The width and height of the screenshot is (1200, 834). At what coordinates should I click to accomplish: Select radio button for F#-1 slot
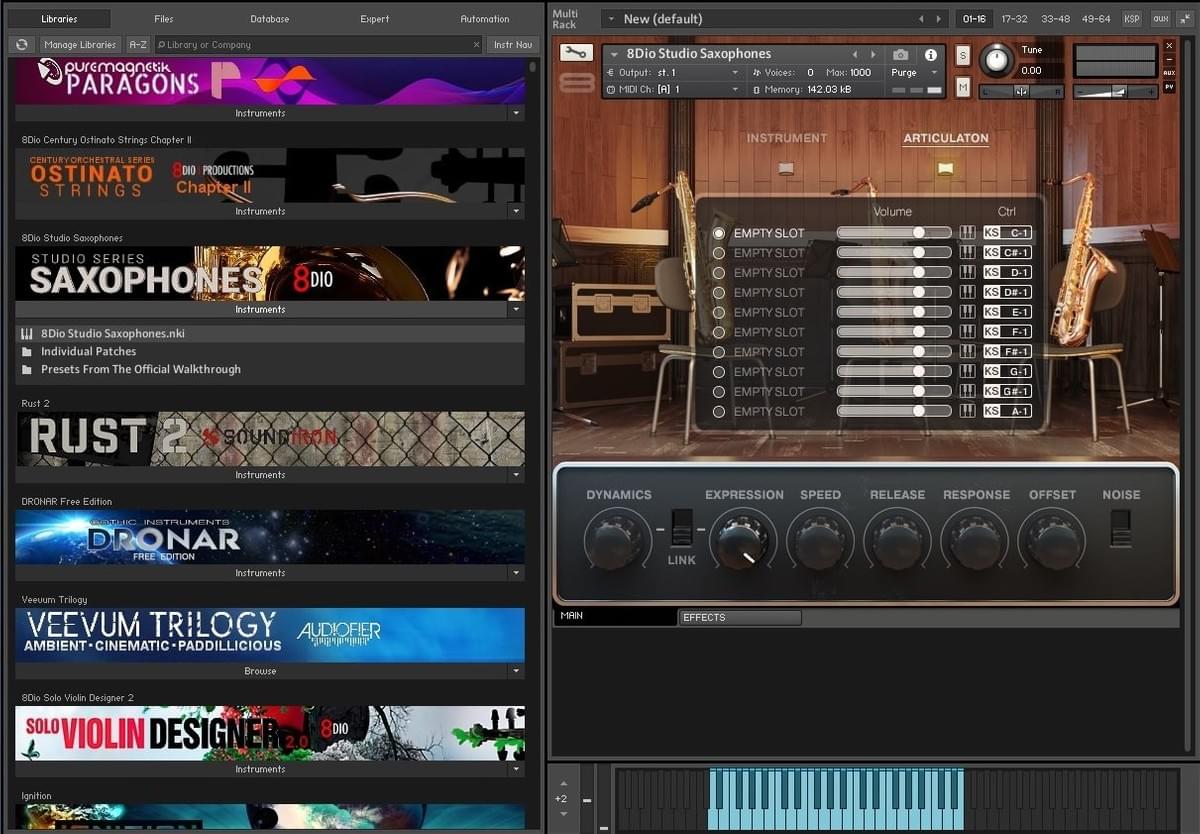pos(718,352)
